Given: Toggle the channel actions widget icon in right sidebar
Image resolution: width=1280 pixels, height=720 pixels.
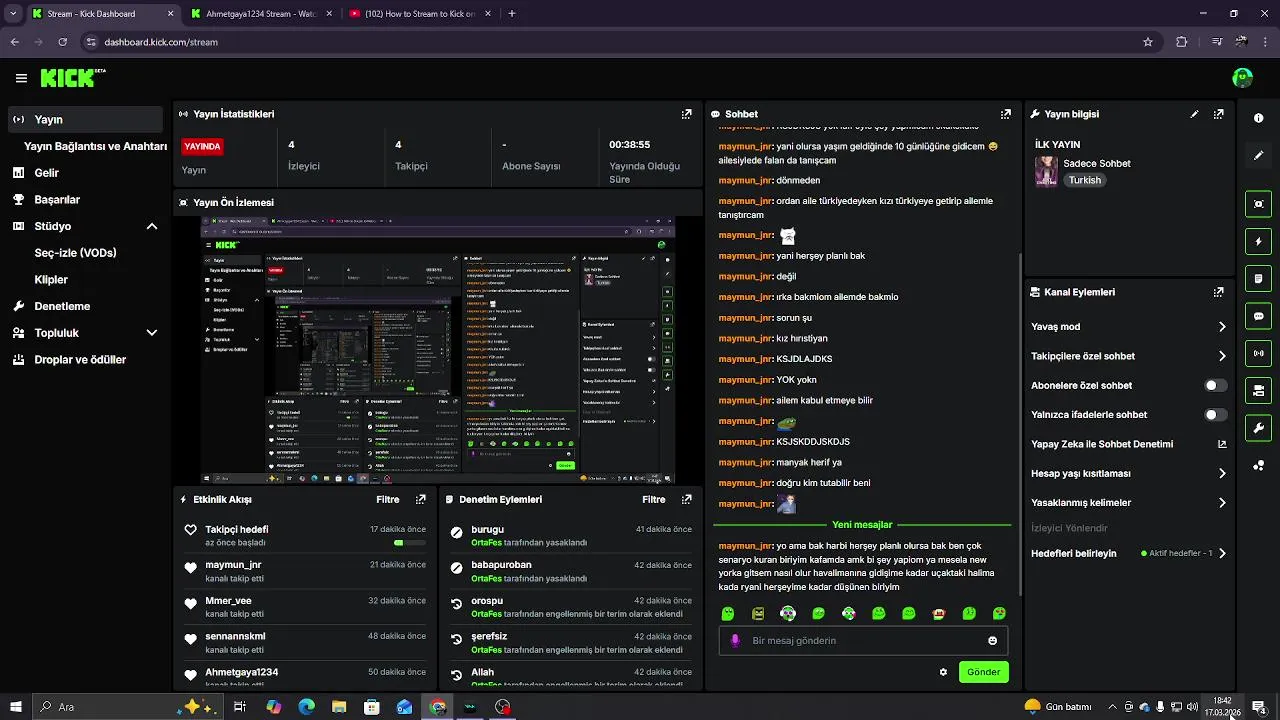Looking at the screenshot, I should pyautogui.click(x=1258, y=390).
